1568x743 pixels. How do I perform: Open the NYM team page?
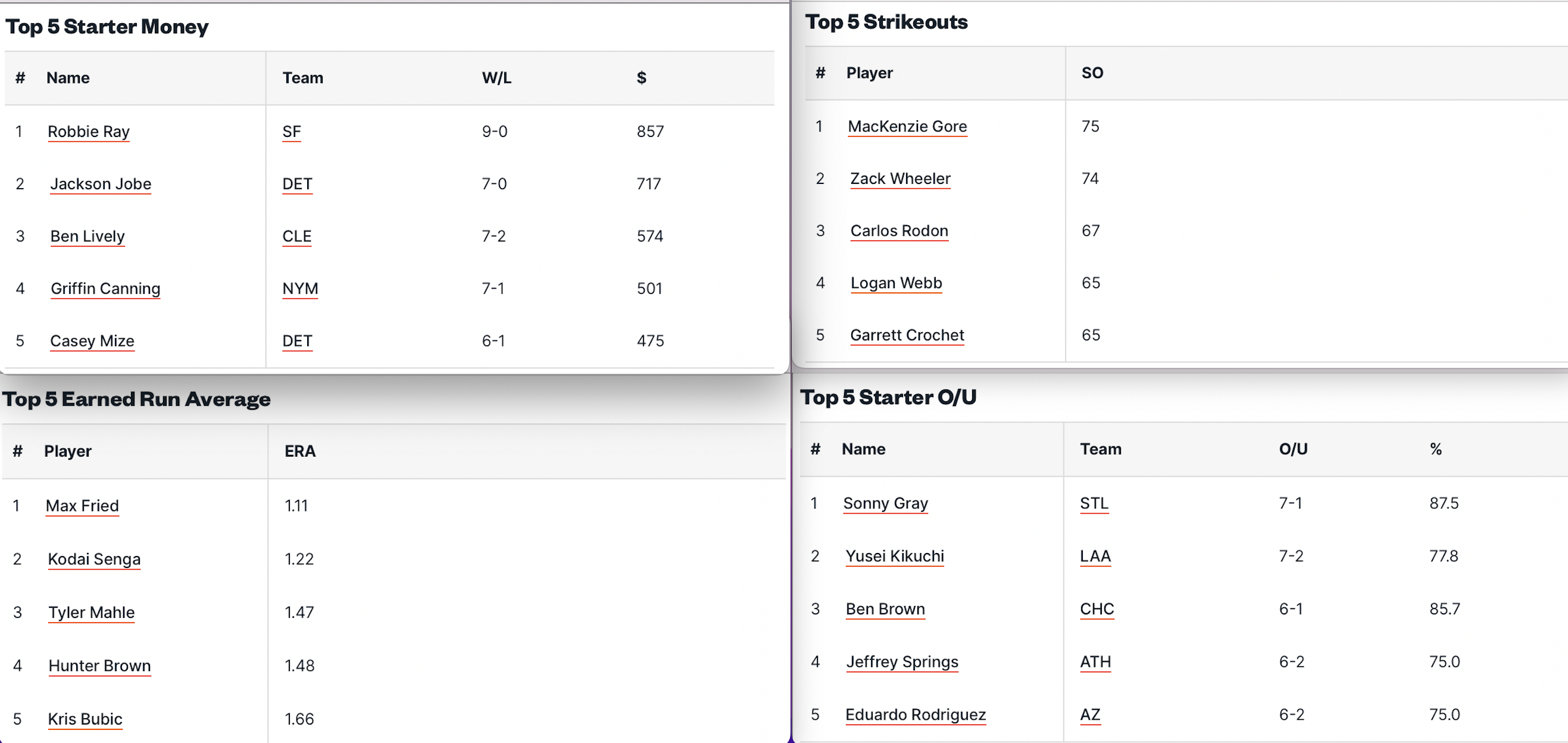pyautogui.click(x=299, y=288)
